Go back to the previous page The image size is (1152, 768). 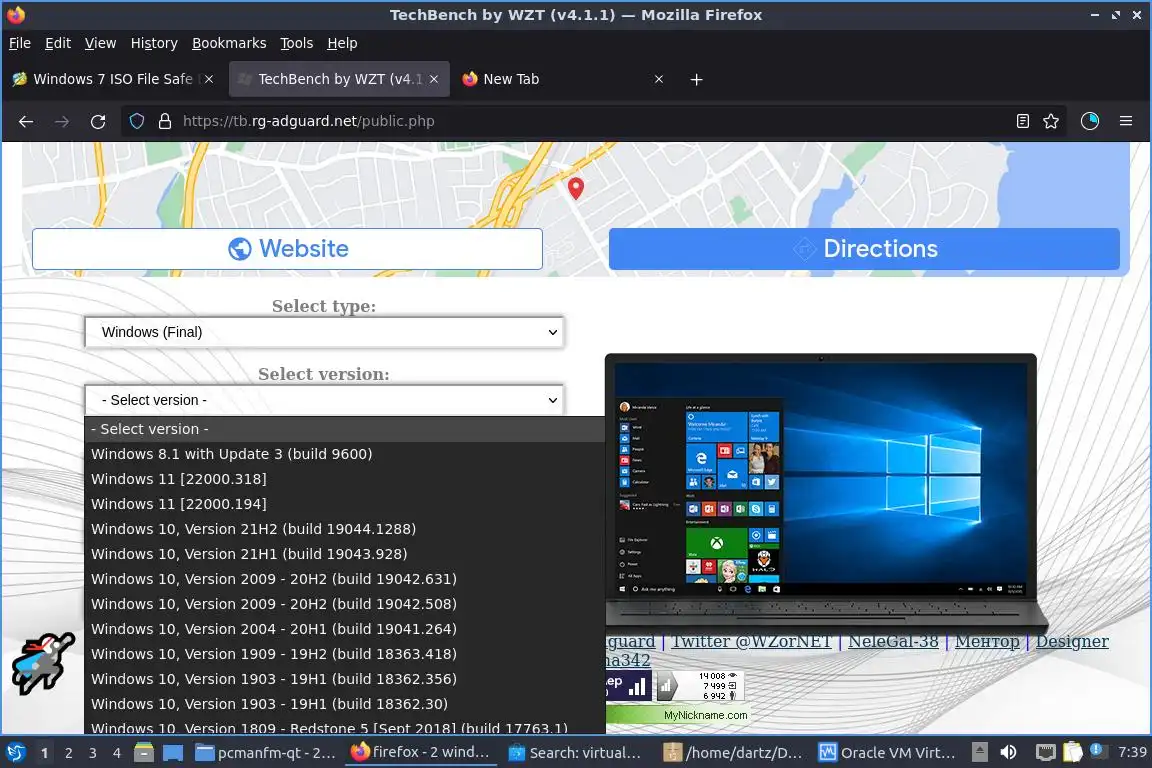(x=26, y=121)
